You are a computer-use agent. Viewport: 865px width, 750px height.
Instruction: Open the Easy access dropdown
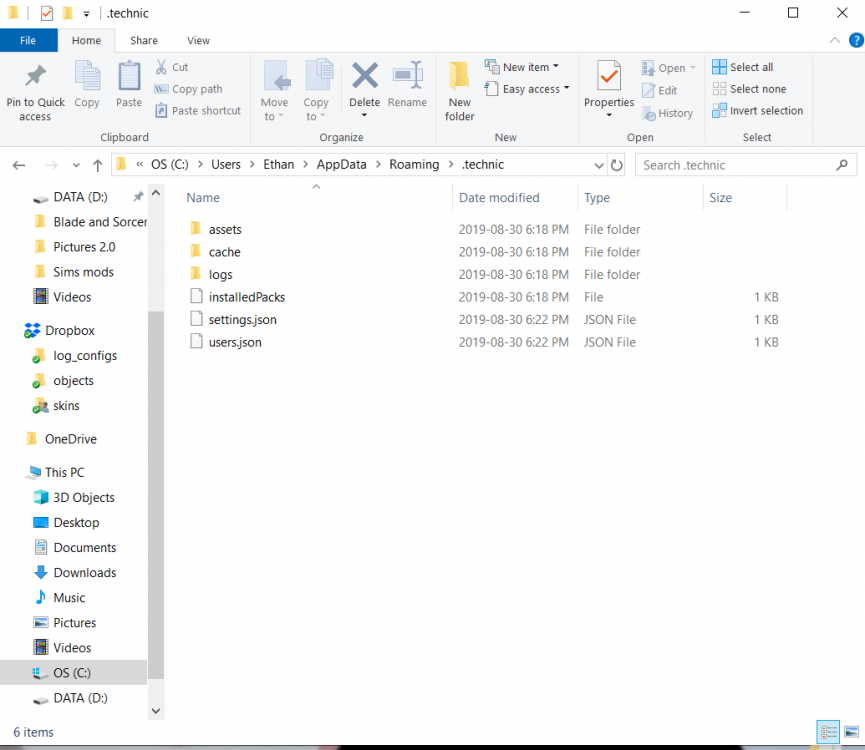tap(527, 89)
